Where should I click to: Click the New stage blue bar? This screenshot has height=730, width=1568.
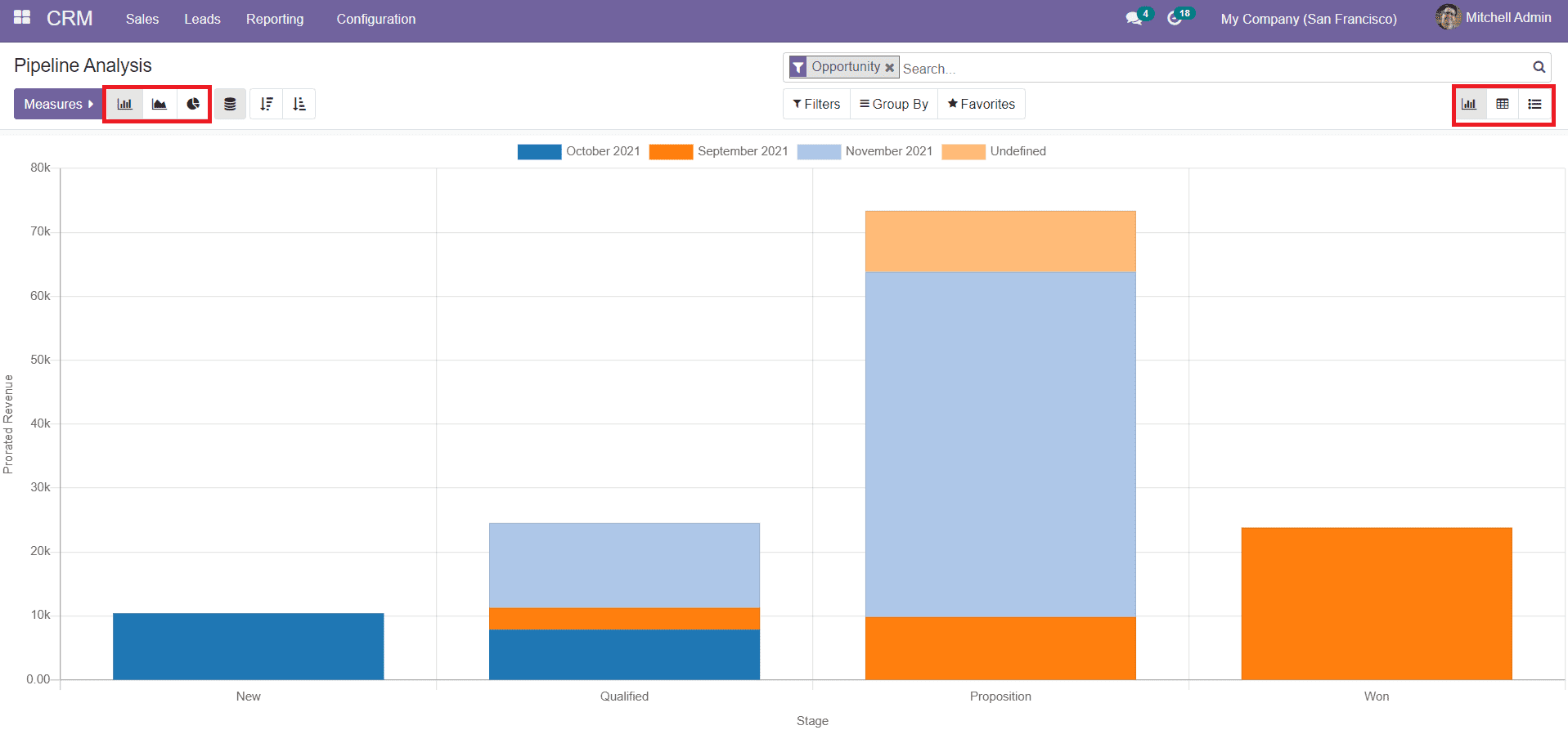coord(249,646)
